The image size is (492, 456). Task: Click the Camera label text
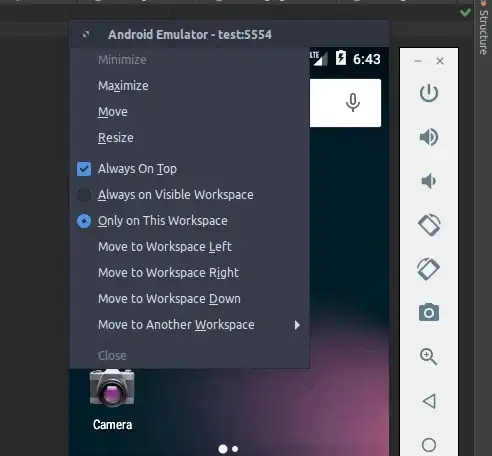[112, 425]
